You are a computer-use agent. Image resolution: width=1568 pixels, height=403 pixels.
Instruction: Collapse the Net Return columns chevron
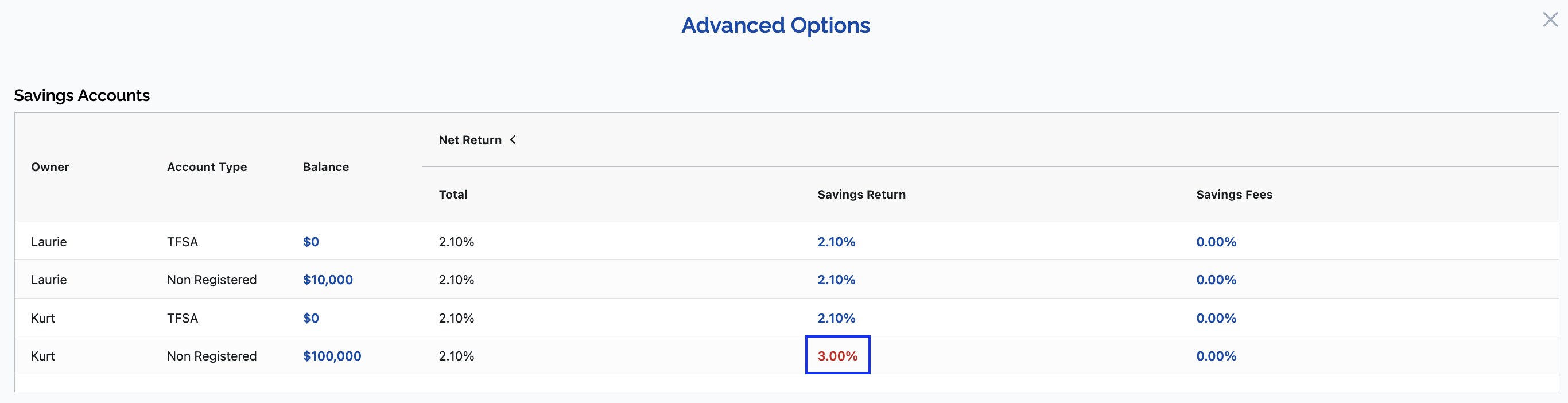(513, 140)
